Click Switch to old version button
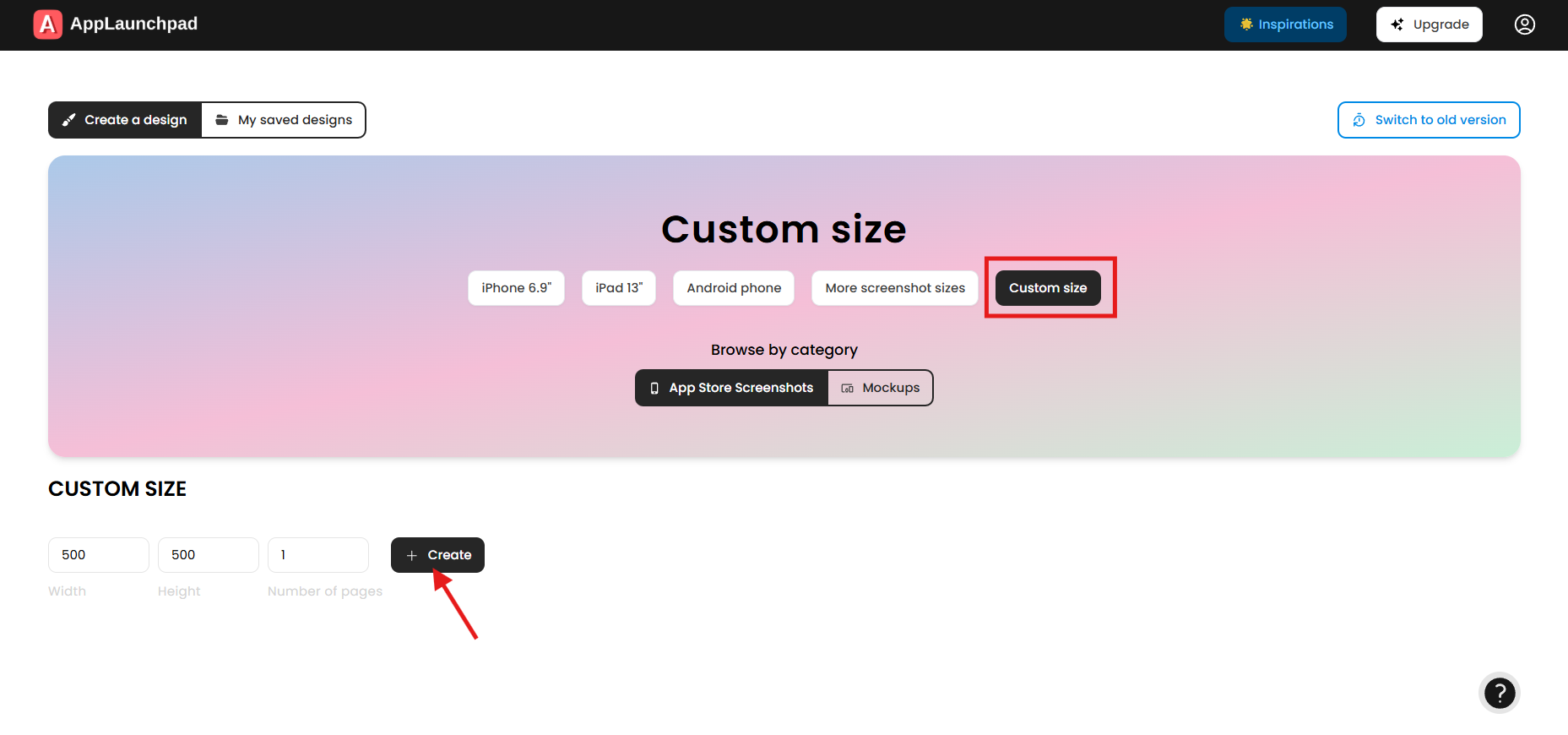 [1429, 120]
